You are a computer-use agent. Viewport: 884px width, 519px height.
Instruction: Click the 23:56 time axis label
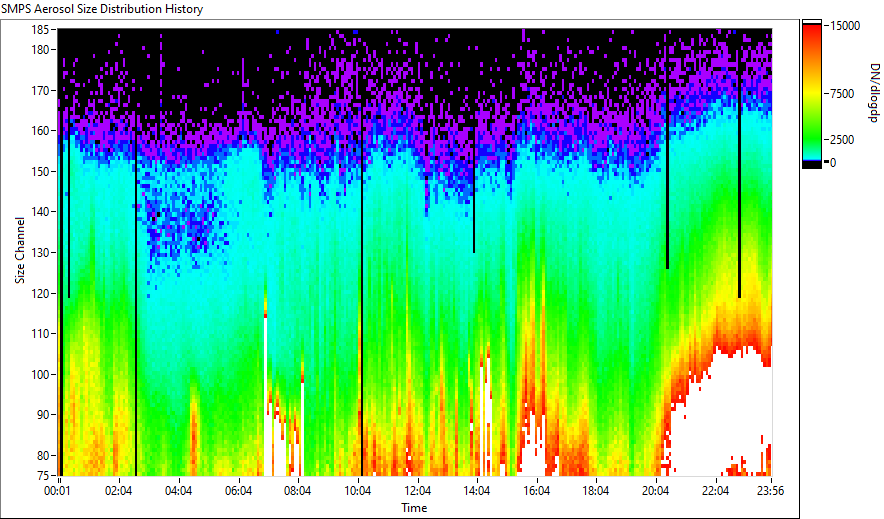coord(770,491)
